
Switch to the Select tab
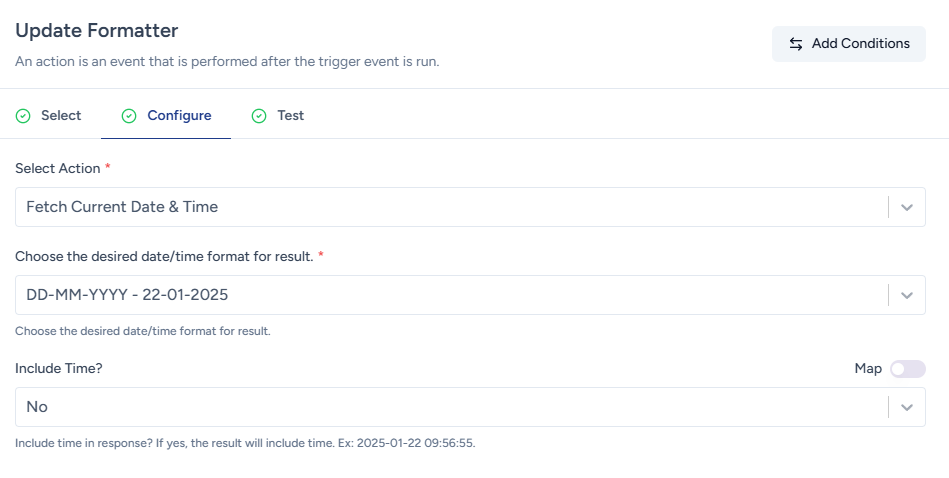pyautogui.click(x=60, y=116)
